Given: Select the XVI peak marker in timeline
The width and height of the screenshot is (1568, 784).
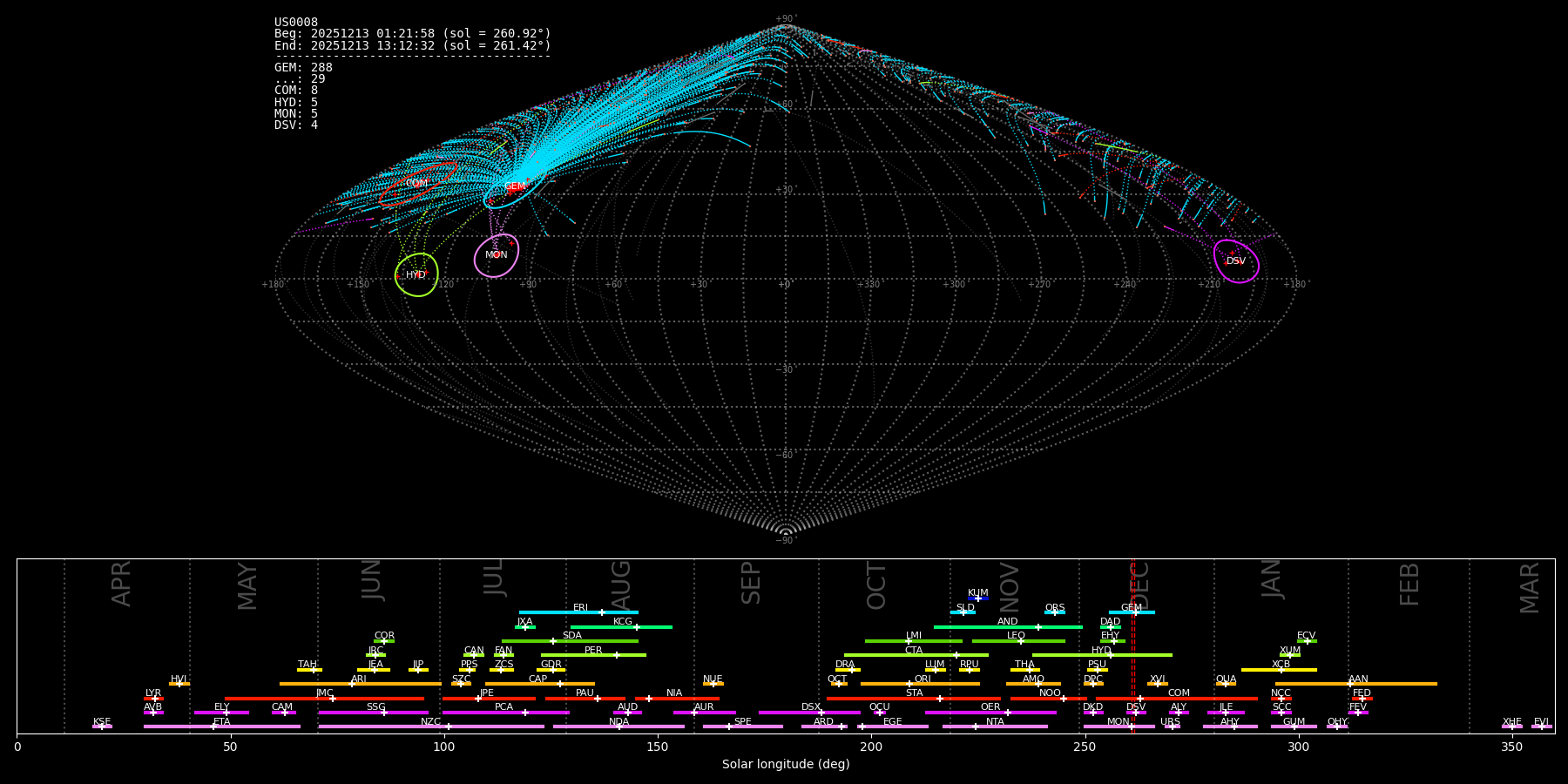Looking at the screenshot, I should click(1157, 684).
